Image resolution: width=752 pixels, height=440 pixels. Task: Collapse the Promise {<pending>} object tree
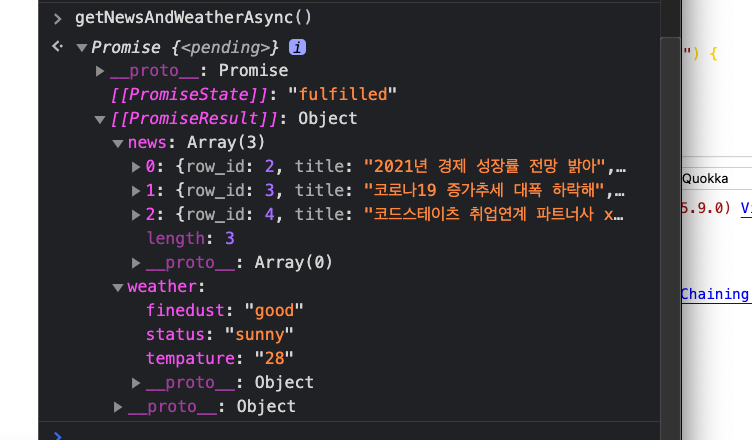(82, 48)
